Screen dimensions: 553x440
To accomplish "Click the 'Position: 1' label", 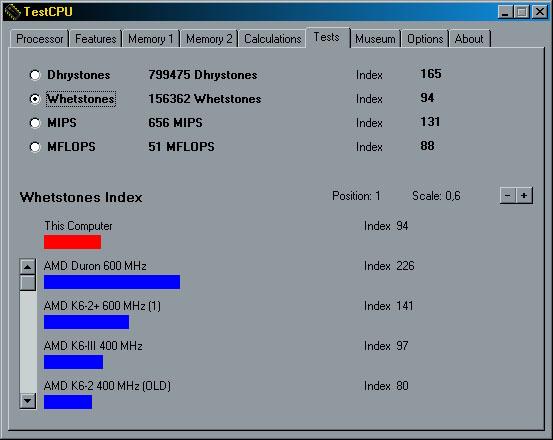I will pyautogui.click(x=356, y=196).
